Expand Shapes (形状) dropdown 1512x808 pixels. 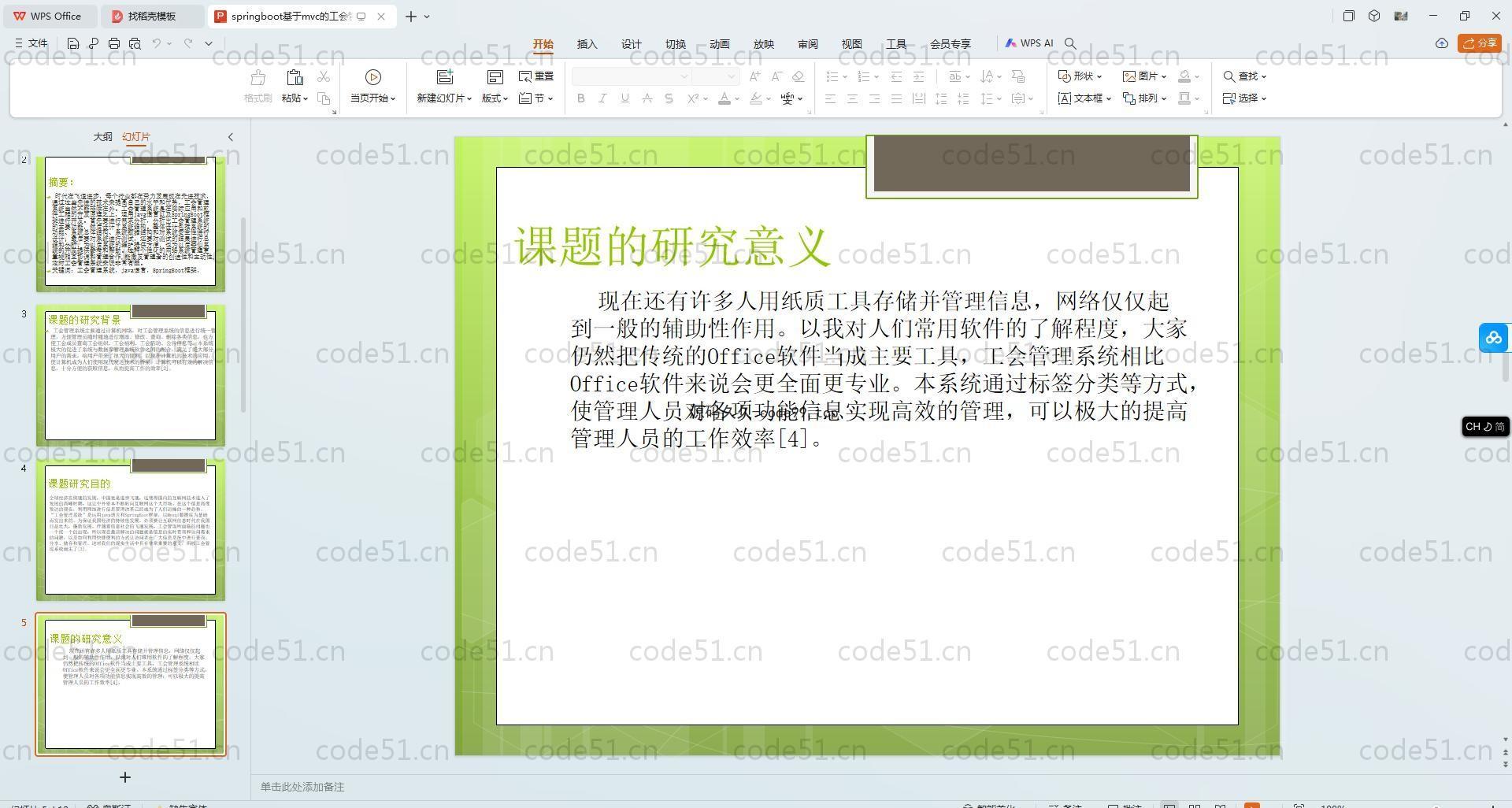coord(1080,76)
